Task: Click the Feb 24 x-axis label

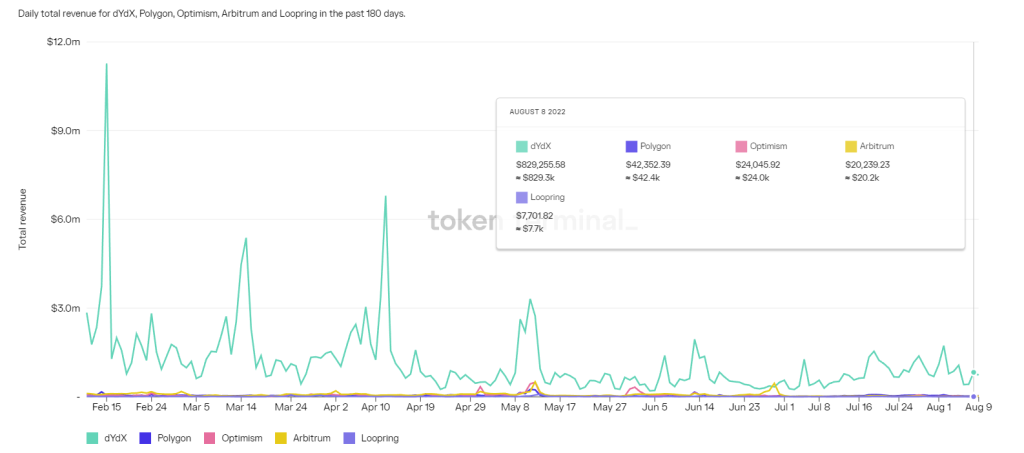Action: coord(151,407)
